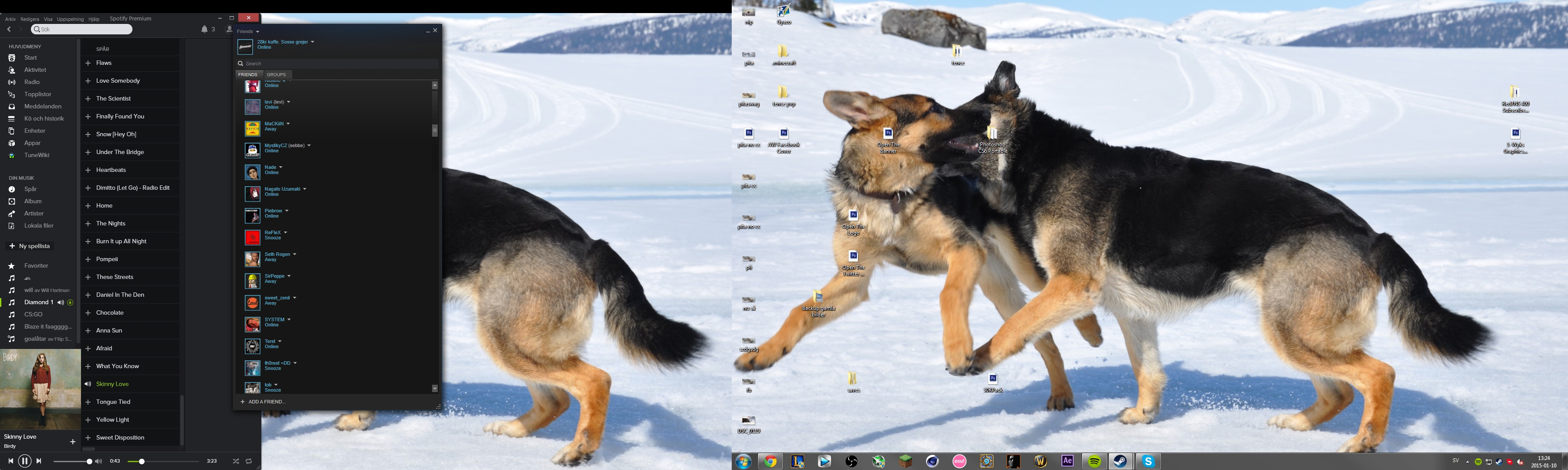This screenshot has width=1568, height=470.
Task: Expand dropdown for Seth Rogen friend
Action: click(294, 254)
